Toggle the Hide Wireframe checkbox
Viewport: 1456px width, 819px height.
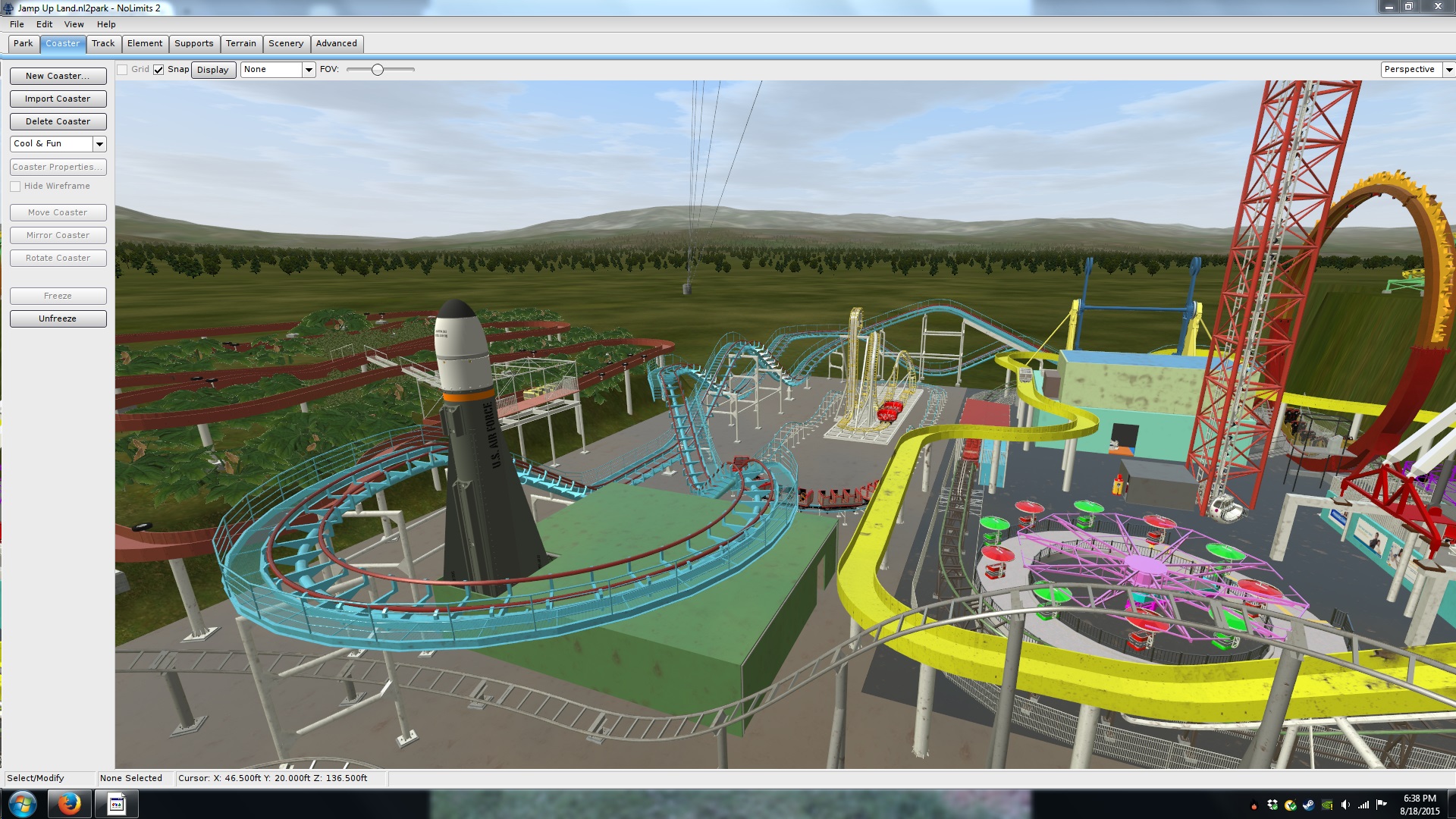click(x=15, y=187)
